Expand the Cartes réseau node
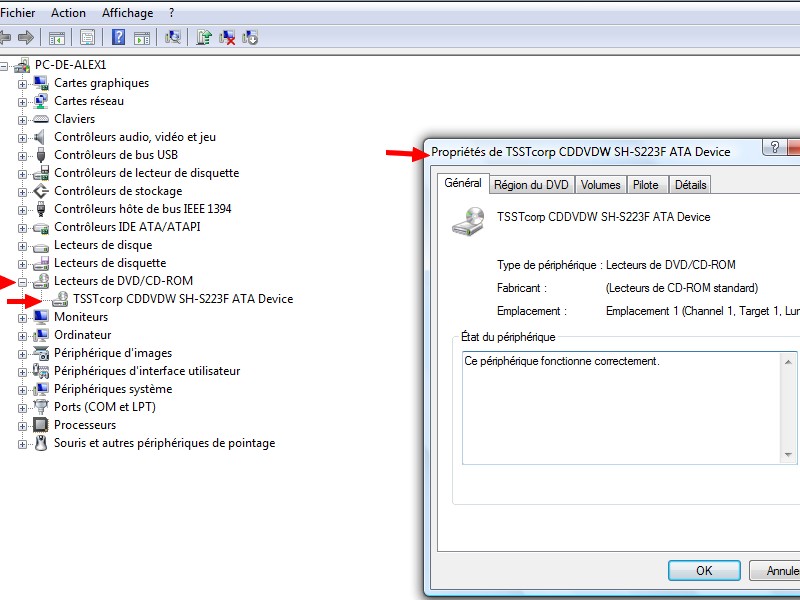This screenshot has width=800, height=600. [22, 102]
